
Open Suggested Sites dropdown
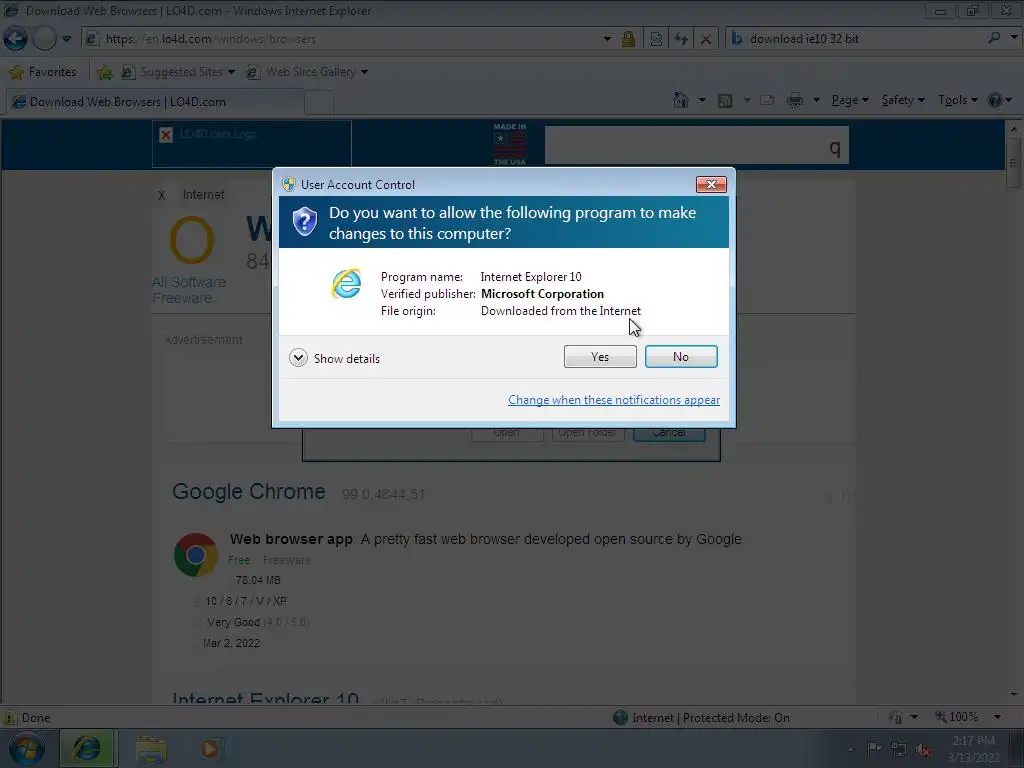(178, 72)
